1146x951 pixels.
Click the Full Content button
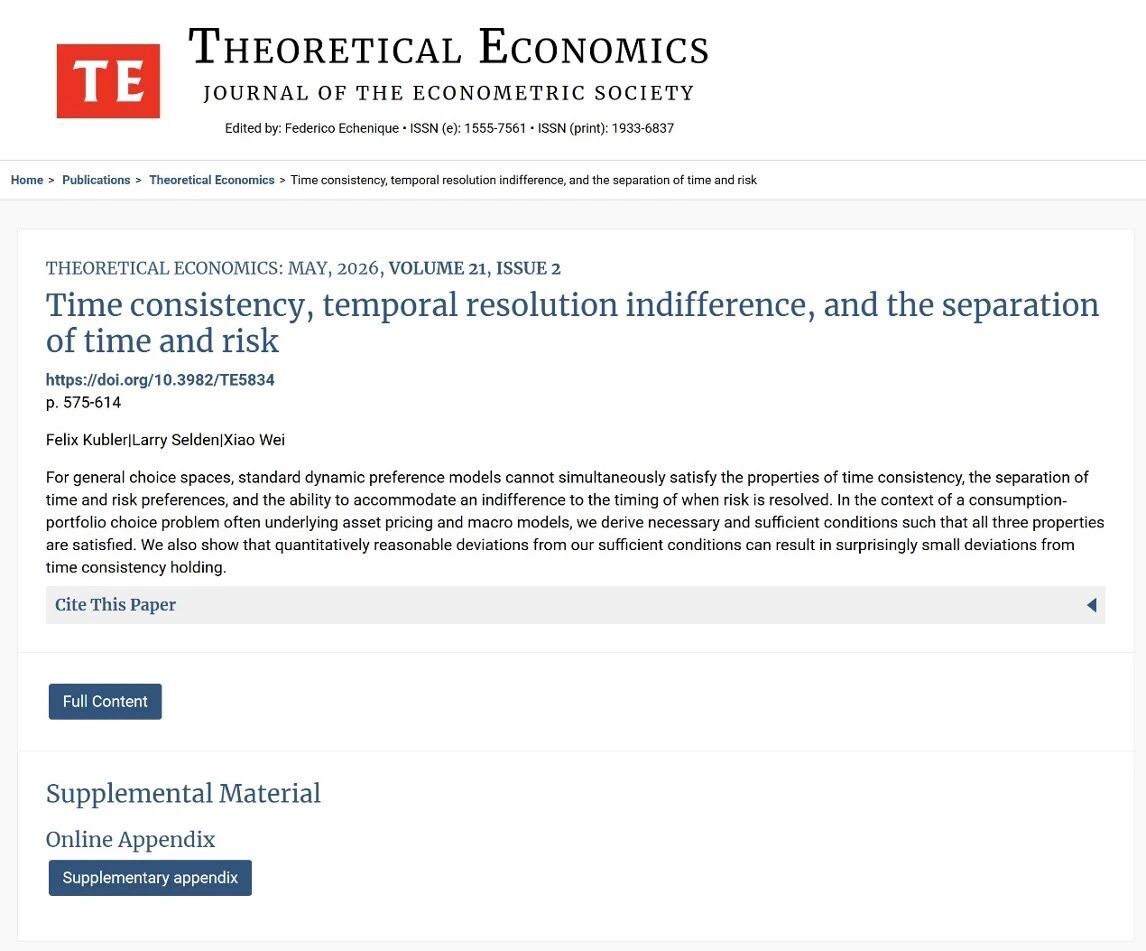point(105,702)
